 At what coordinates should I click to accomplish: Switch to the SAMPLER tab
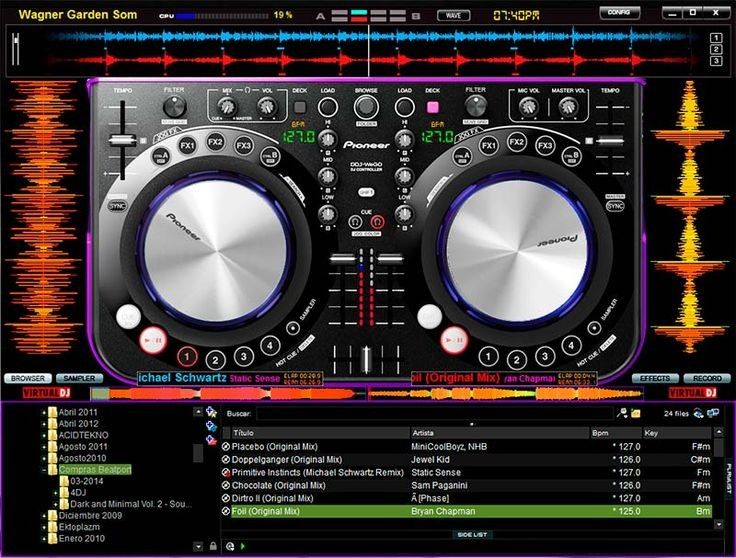click(79, 378)
